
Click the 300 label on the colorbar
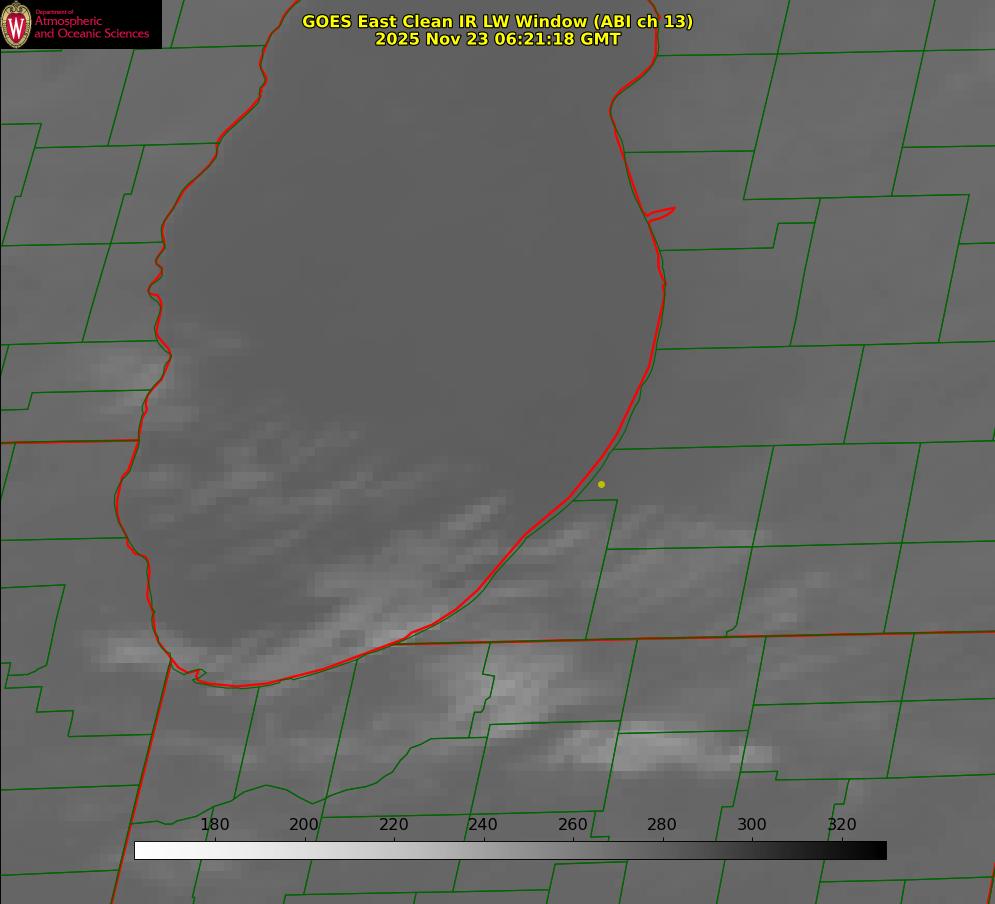(x=752, y=825)
